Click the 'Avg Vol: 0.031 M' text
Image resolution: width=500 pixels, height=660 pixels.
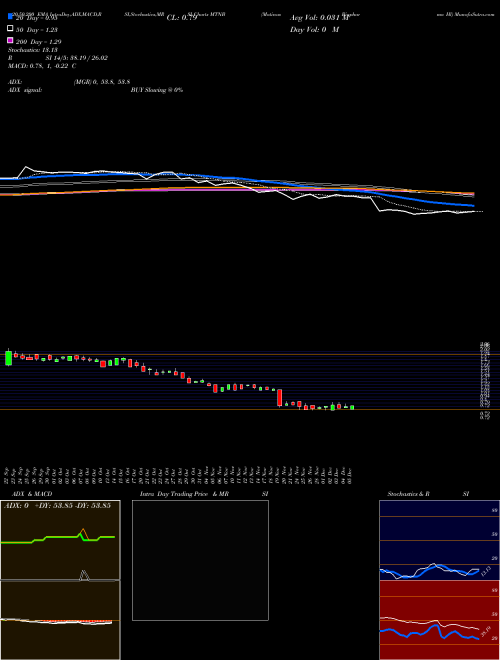click(x=320, y=18)
